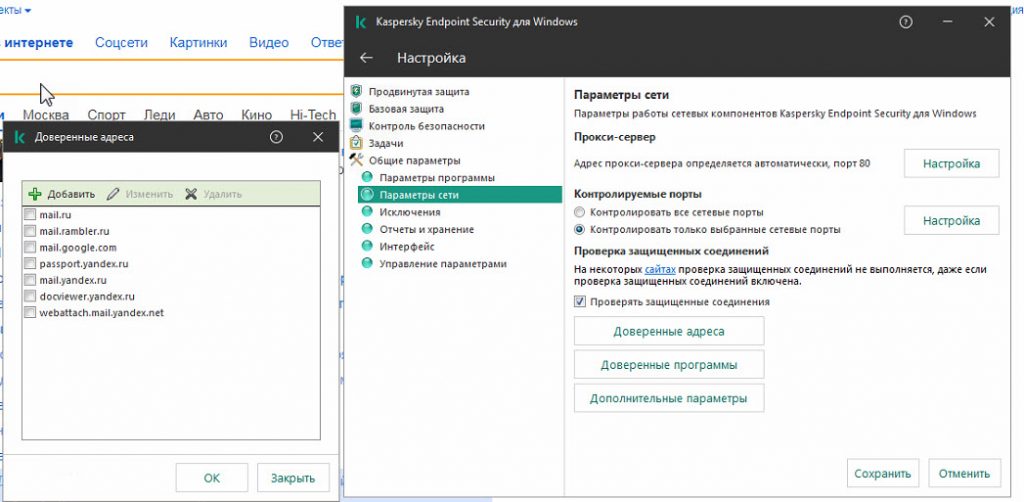Click Настройка button for Контролируемые порты

[951, 220]
